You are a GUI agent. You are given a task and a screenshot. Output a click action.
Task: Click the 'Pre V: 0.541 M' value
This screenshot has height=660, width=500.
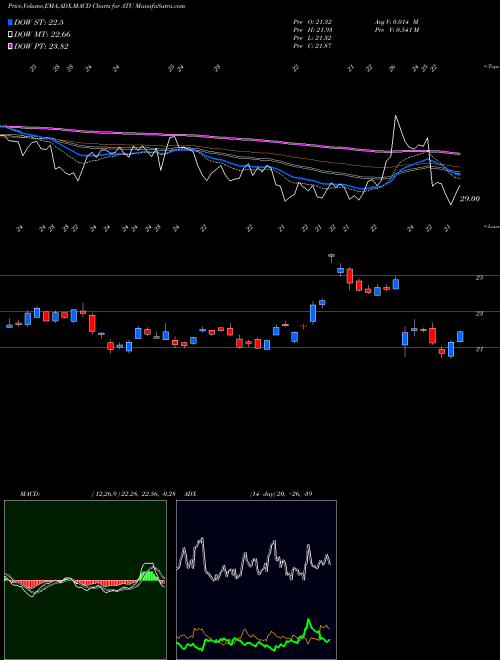point(396,30)
